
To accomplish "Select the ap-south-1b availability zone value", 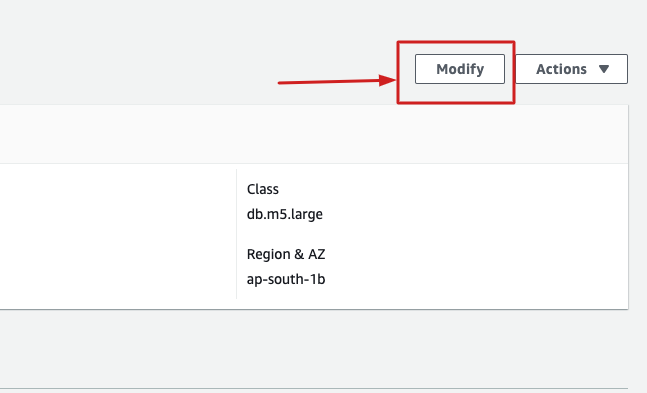I will 286,279.
